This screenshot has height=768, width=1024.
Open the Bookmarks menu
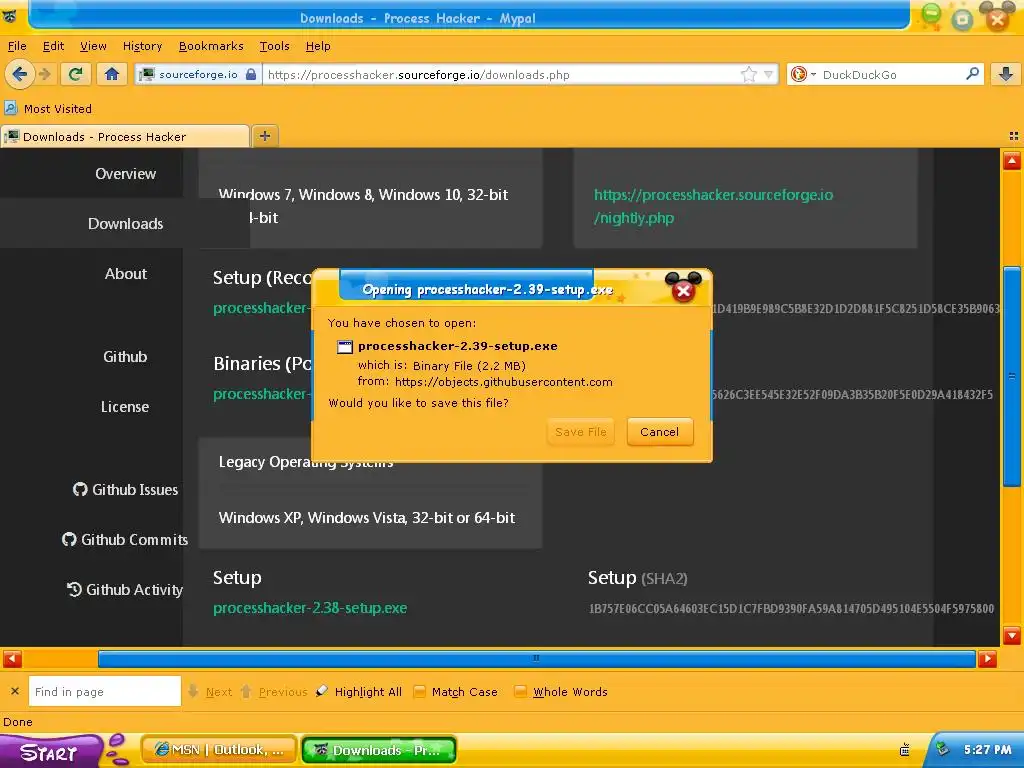tap(211, 46)
